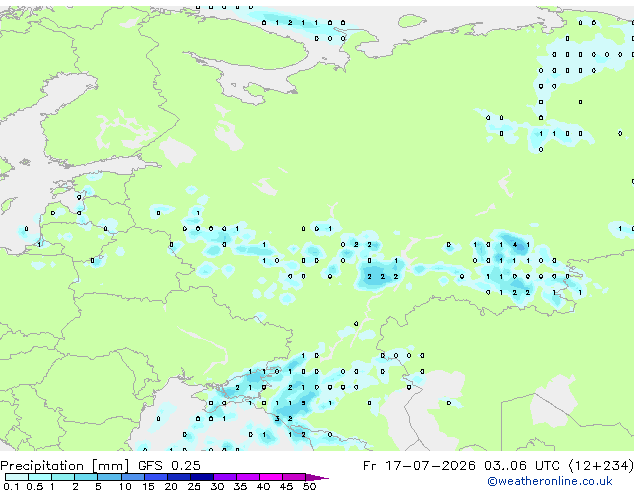Select the 15–20 mm legend color swatch
The width and height of the screenshot is (634, 490).
tap(156, 477)
